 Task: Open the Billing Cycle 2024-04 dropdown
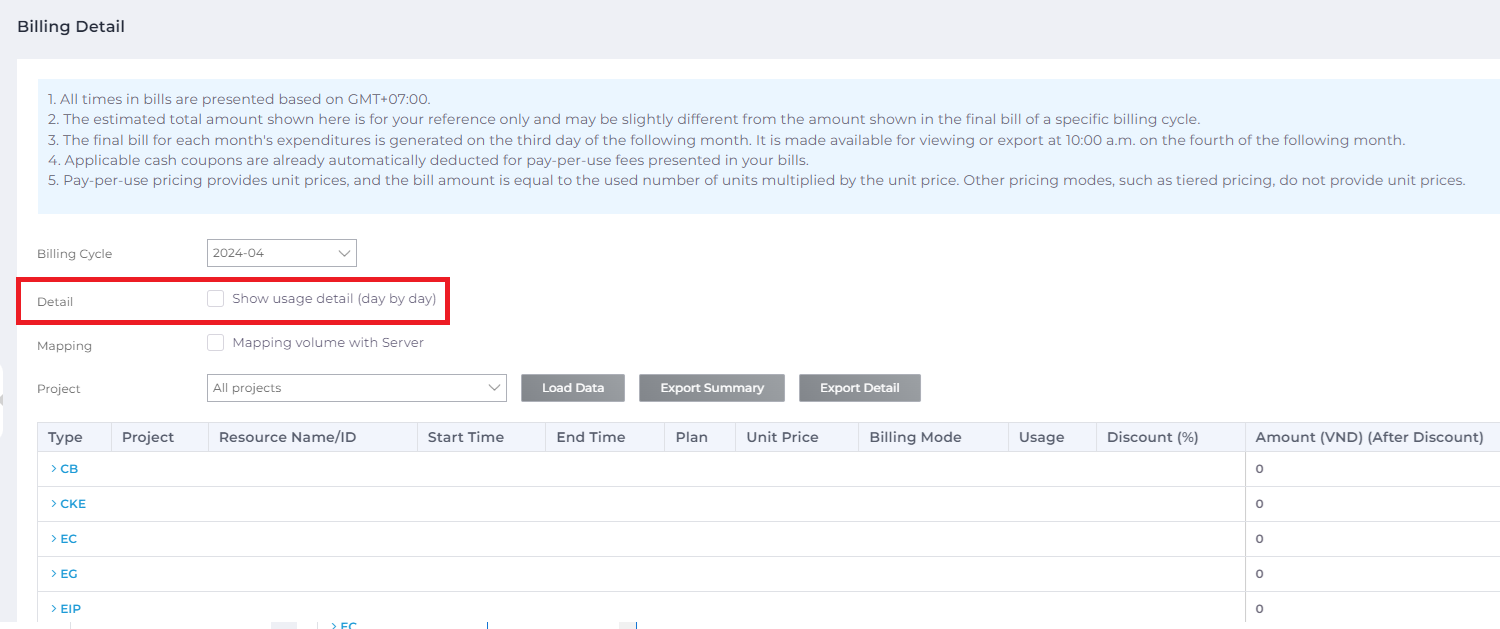coord(282,253)
